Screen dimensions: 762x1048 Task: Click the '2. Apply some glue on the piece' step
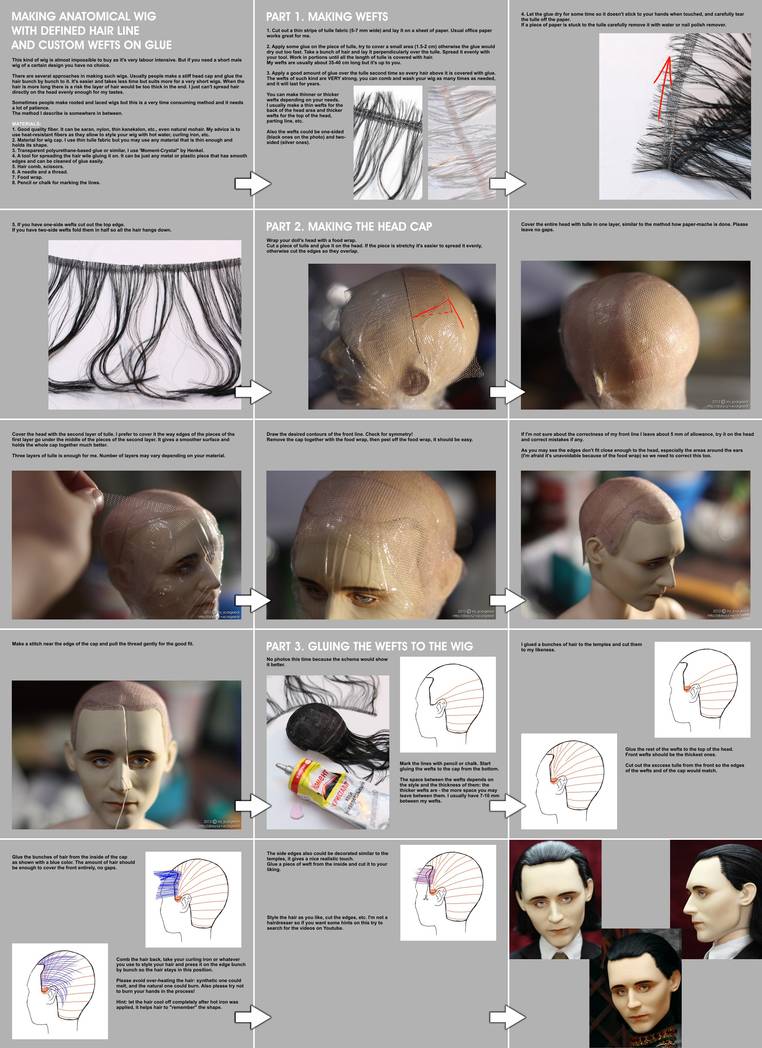(381, 55)
